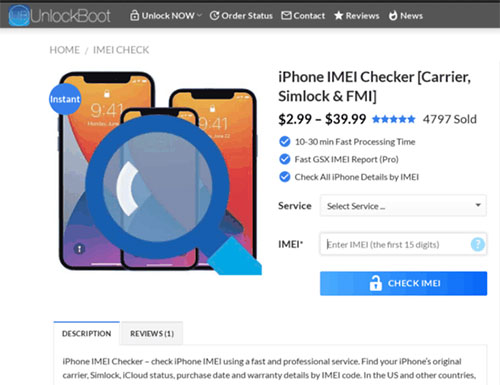Click the envelope icon beside Contact

click(x=286, y=15)
